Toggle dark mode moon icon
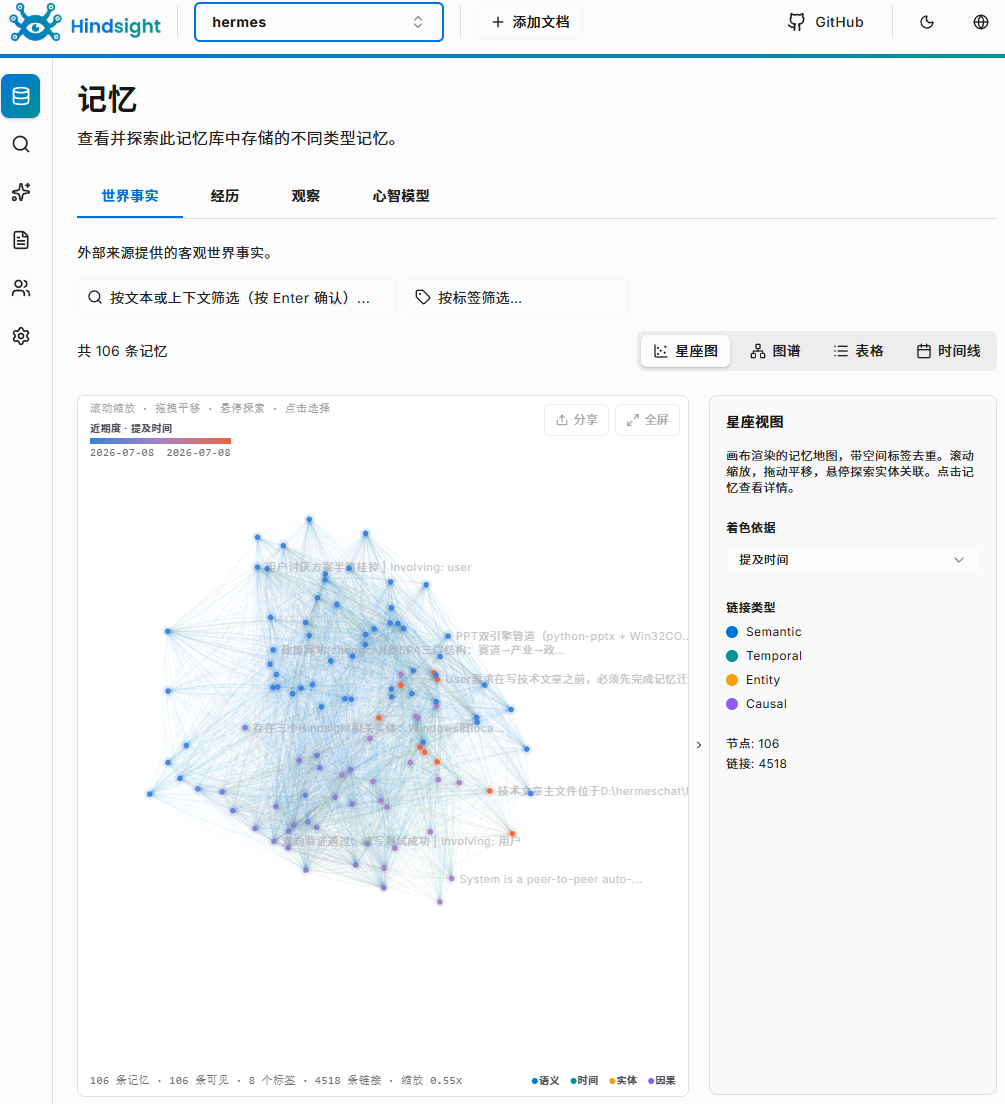Viewport: 1005px width, 1104px height. point(927,22)
